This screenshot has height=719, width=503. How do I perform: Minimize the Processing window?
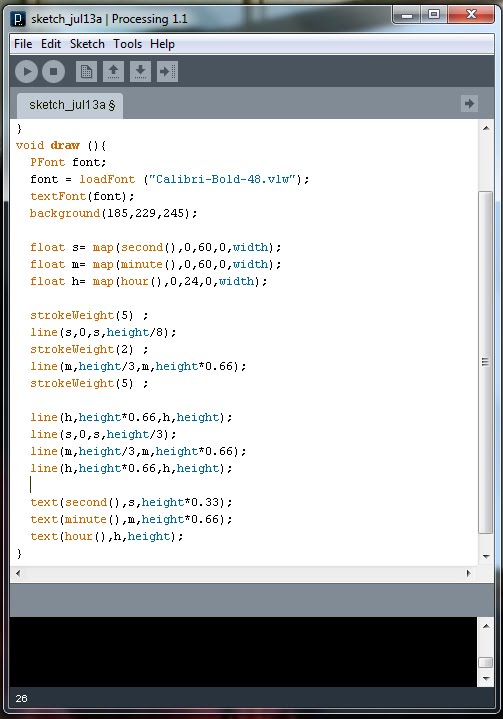coord(407,15)
